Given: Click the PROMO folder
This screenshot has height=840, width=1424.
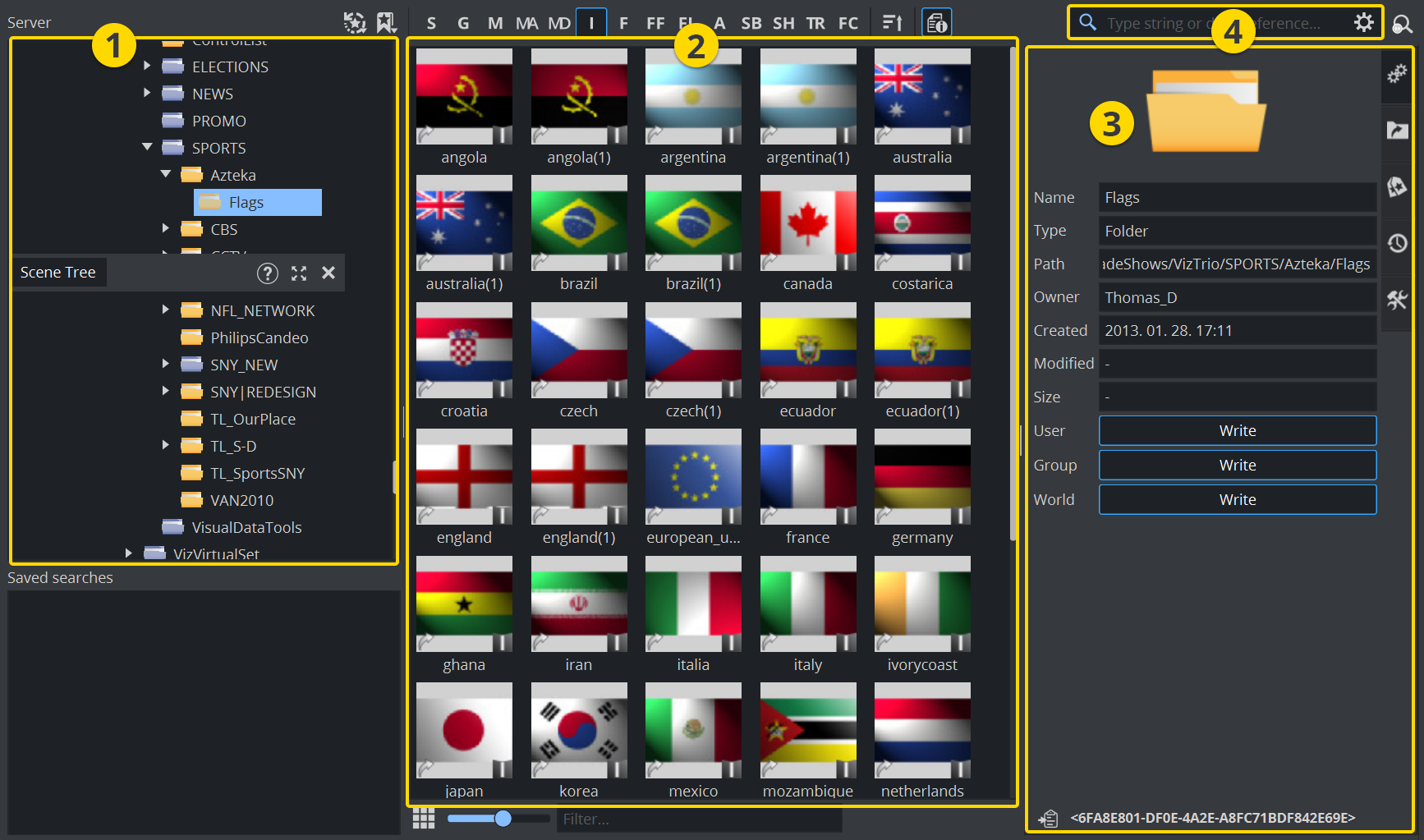Looking at the screenshot, I should pos(218,121).
